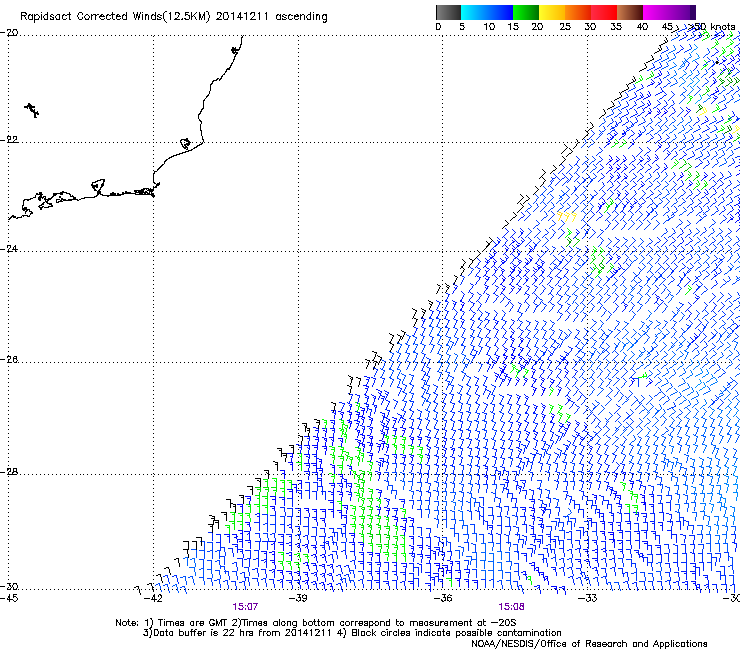
Task: Click the note 'Black circles indicate possible contamination'
Action: 456,633
